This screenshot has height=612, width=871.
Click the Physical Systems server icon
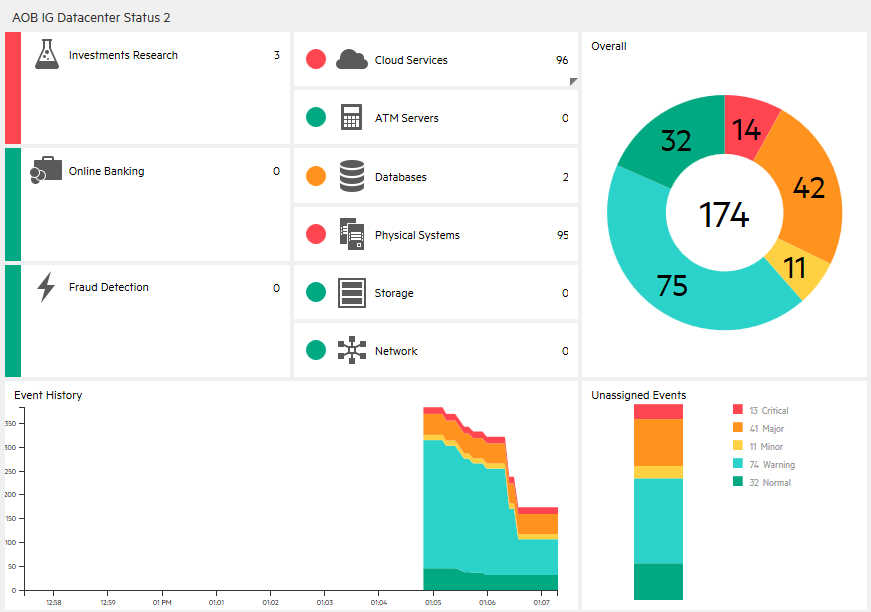coord(352,234)
